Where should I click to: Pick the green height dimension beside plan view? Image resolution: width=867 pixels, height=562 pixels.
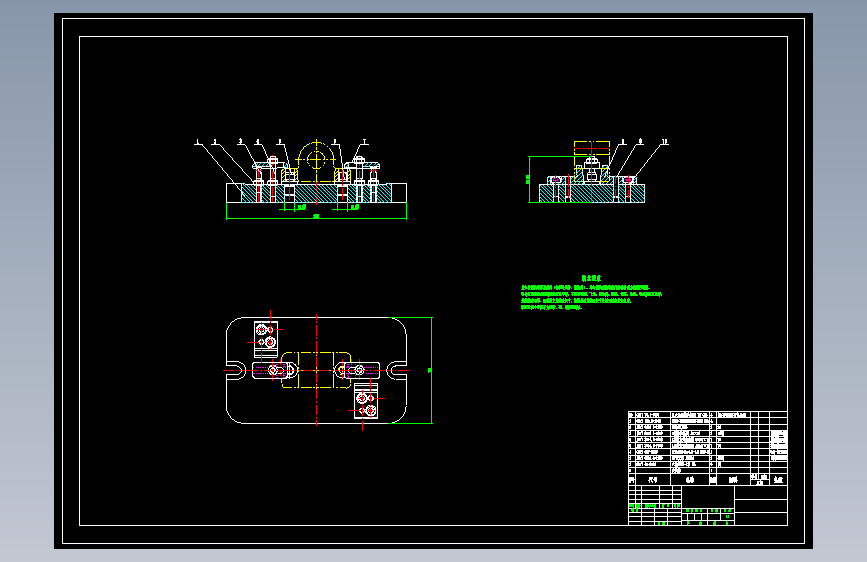[429, 370]
